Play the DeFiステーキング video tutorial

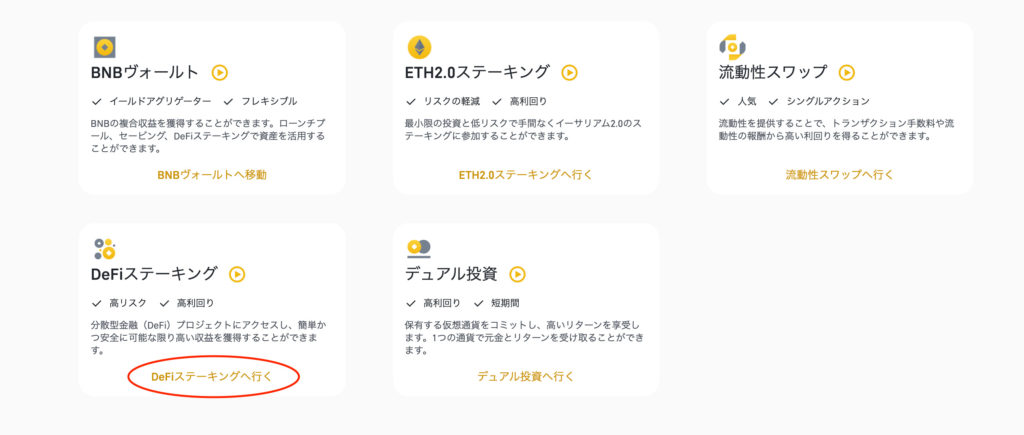tap(237, 274)
